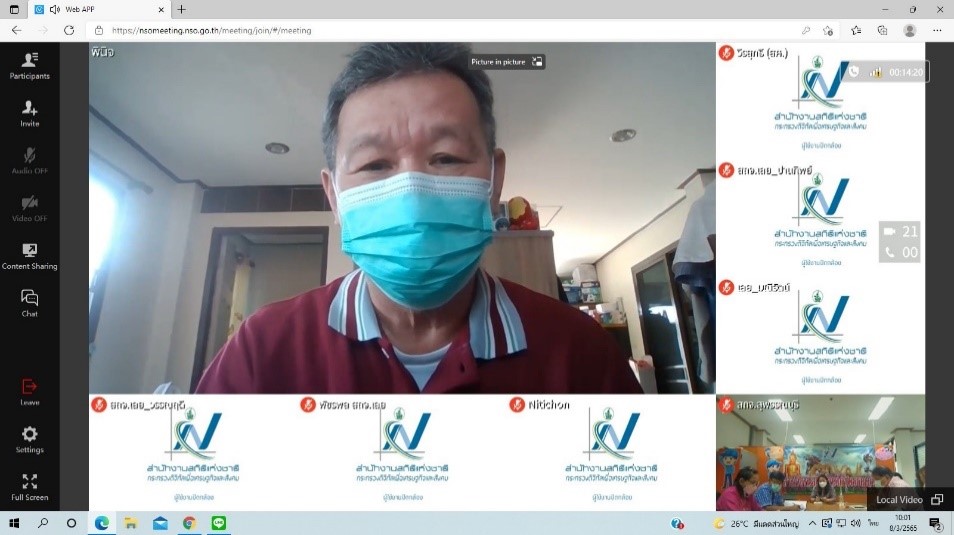Open LINE app from taskbar
The image size is (954, 535).
click(219, 523)
